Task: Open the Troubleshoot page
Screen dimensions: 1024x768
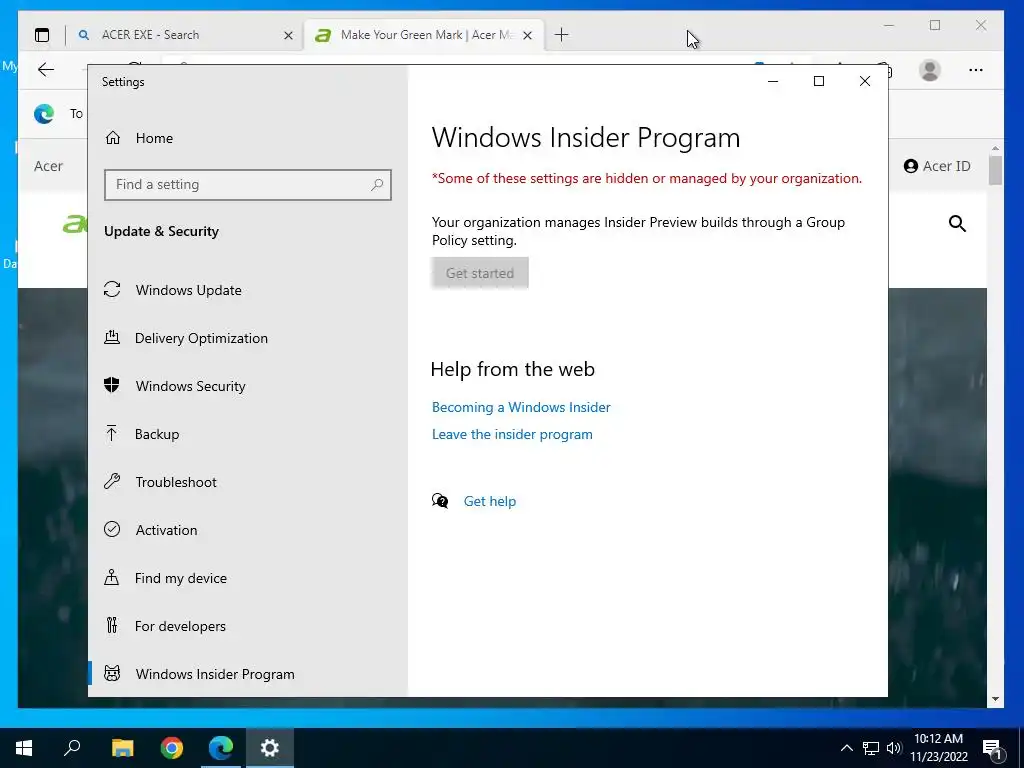Action: point(248,482)
